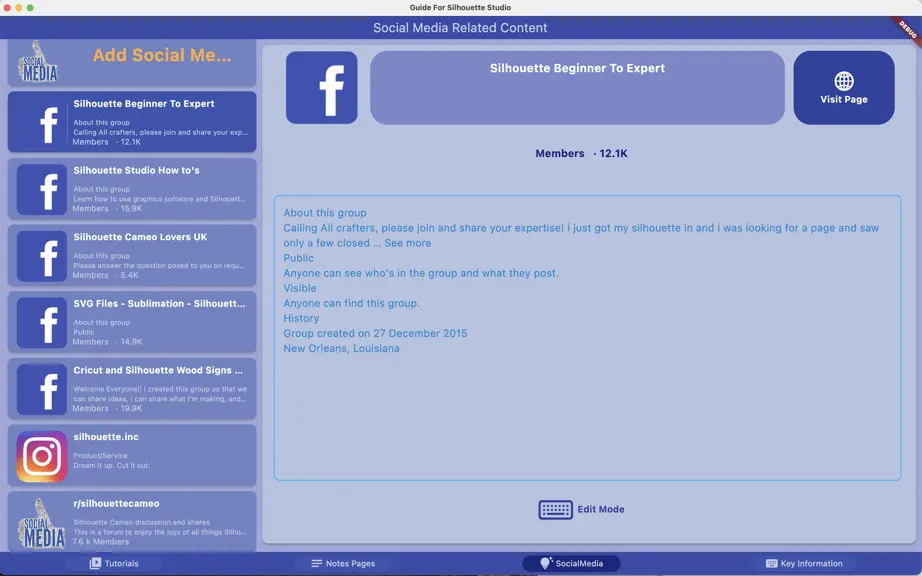This screenshot has width=922, height=576.
Task: Open Cricut and Silhouette Wood Signs title
Action: 158,370
